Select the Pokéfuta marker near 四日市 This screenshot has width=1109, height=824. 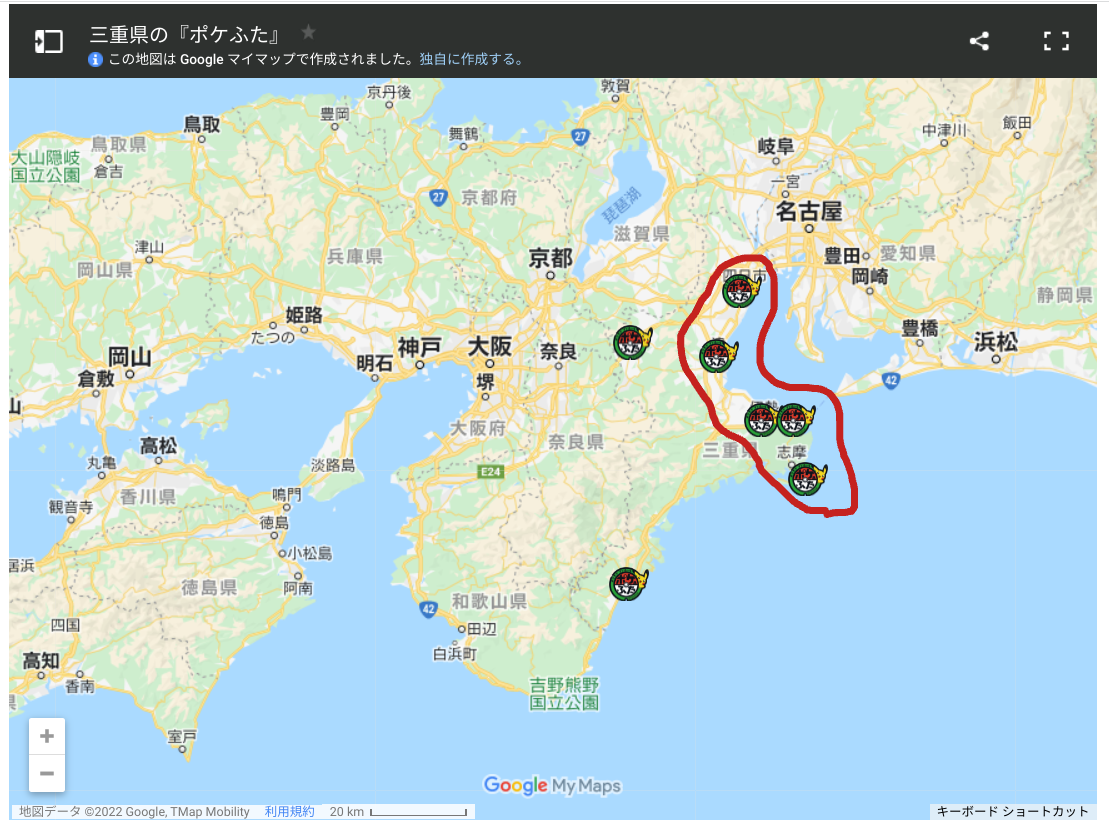point(741,290)
